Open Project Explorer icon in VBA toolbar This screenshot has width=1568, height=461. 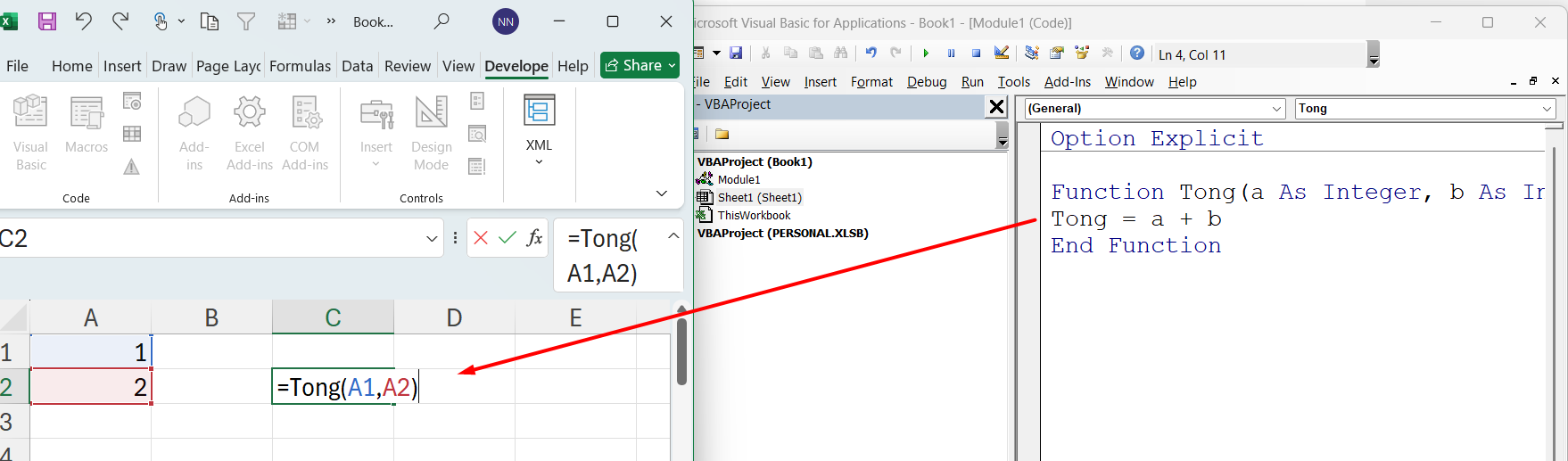[x=1032, y=54]
